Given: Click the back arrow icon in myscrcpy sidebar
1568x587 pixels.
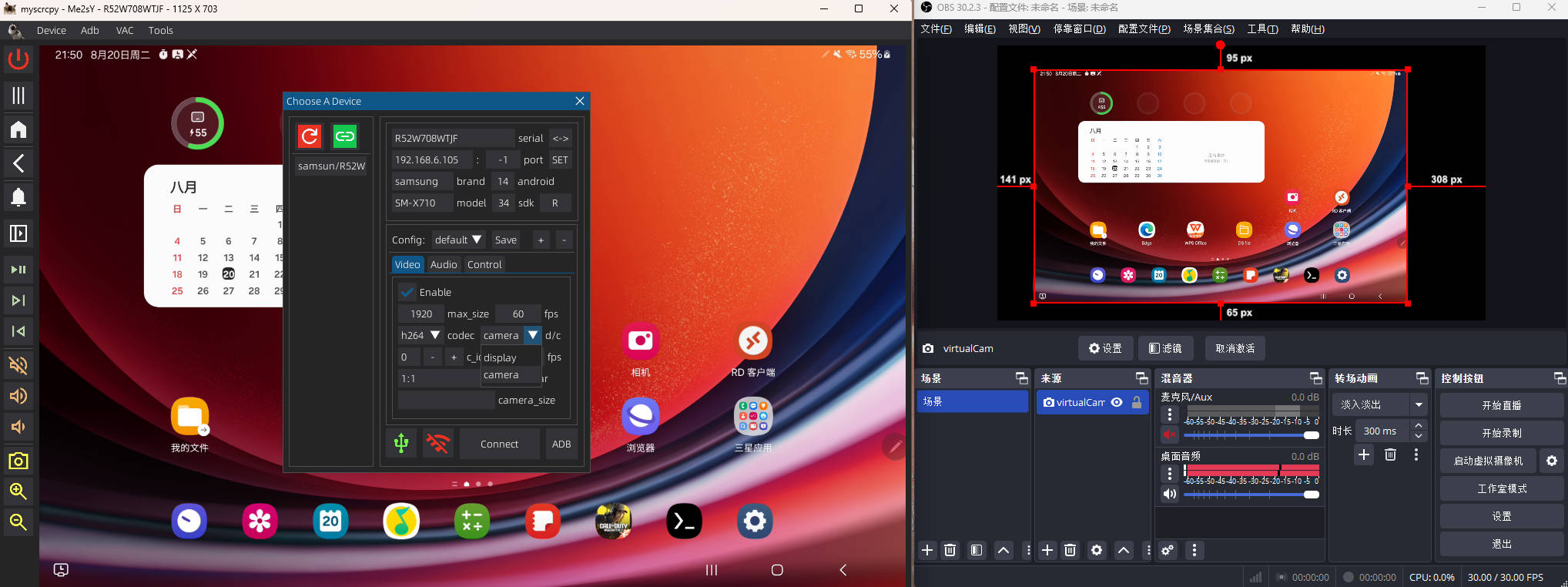Looking at the screenshot, I should 18,163.
